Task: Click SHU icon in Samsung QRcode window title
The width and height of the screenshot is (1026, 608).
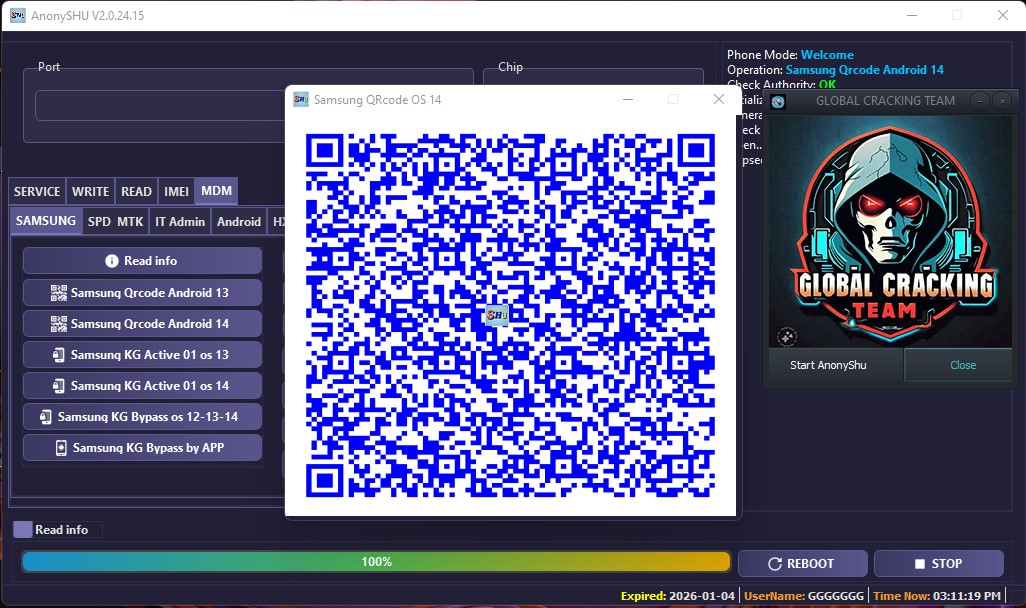Action: tap(300, 99)
